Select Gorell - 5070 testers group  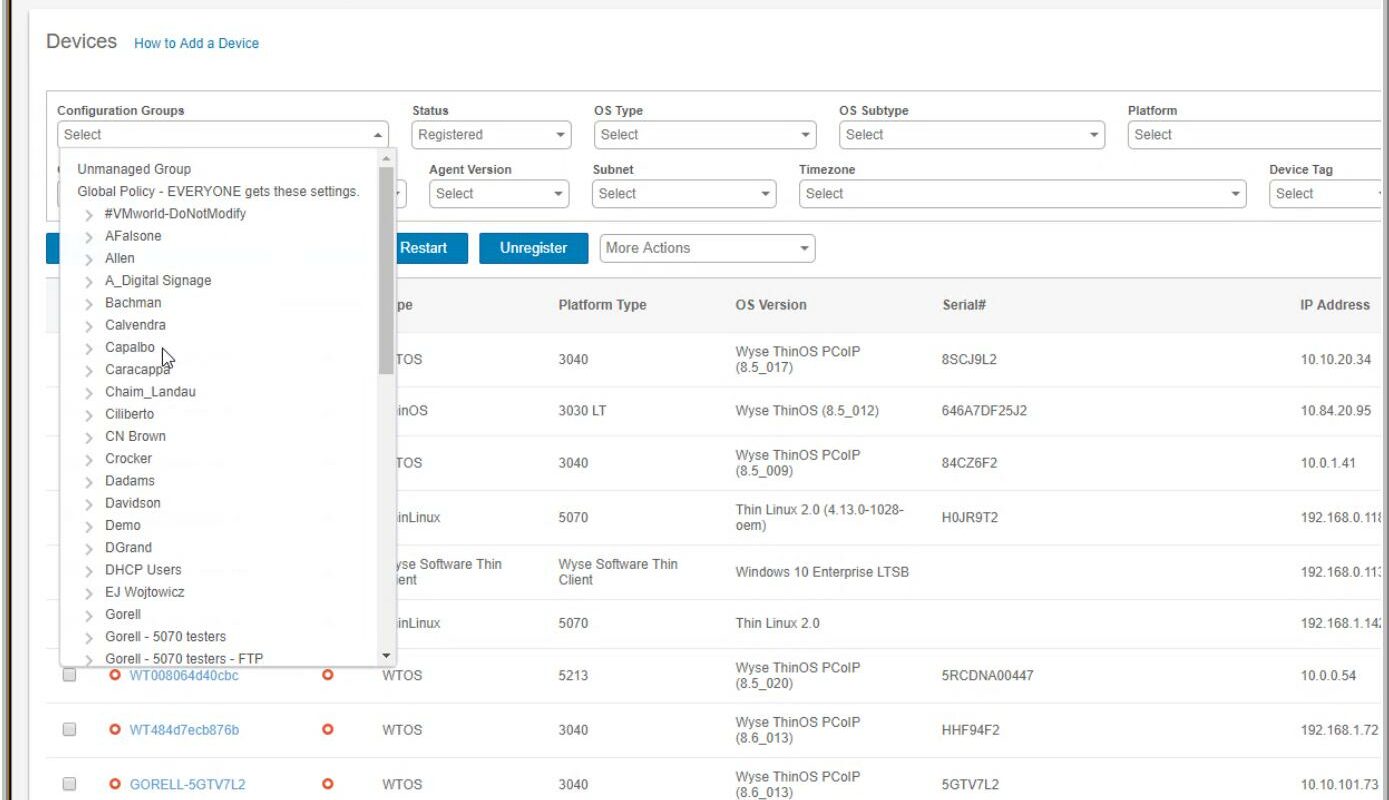point(165,636)
